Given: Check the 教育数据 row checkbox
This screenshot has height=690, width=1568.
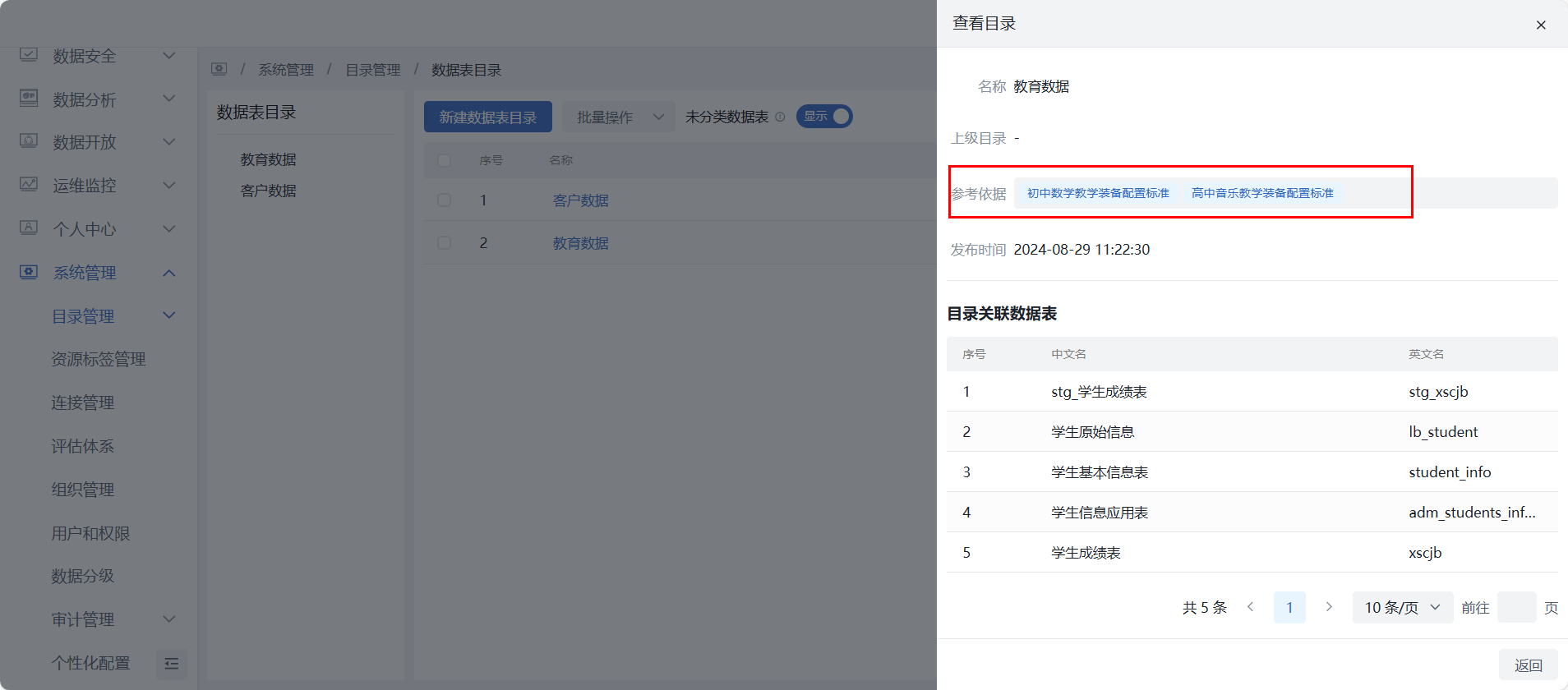Looking at the screenshot, I should pos(444,242).
